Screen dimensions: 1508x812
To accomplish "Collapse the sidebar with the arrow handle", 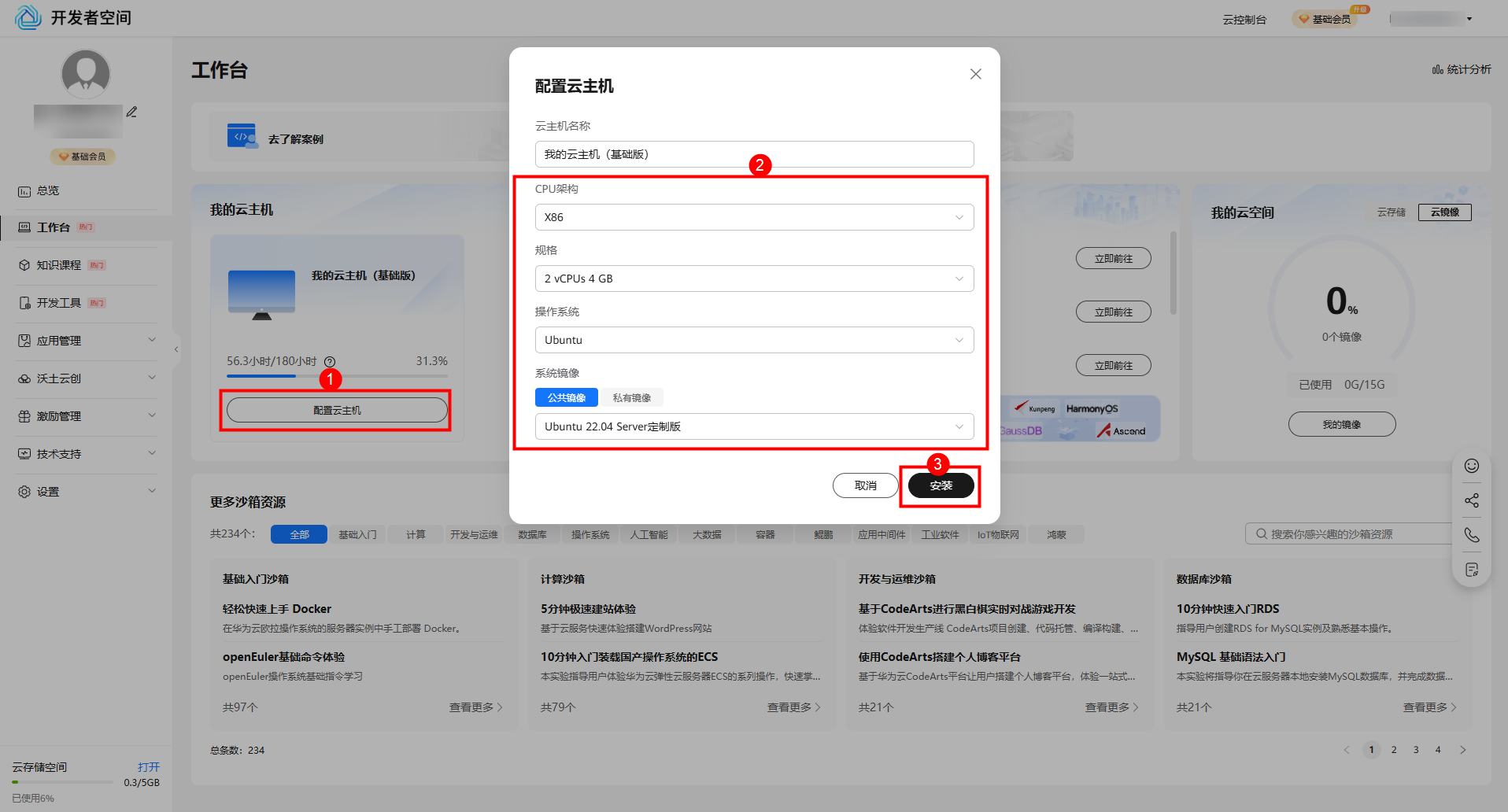I will 176,349.
